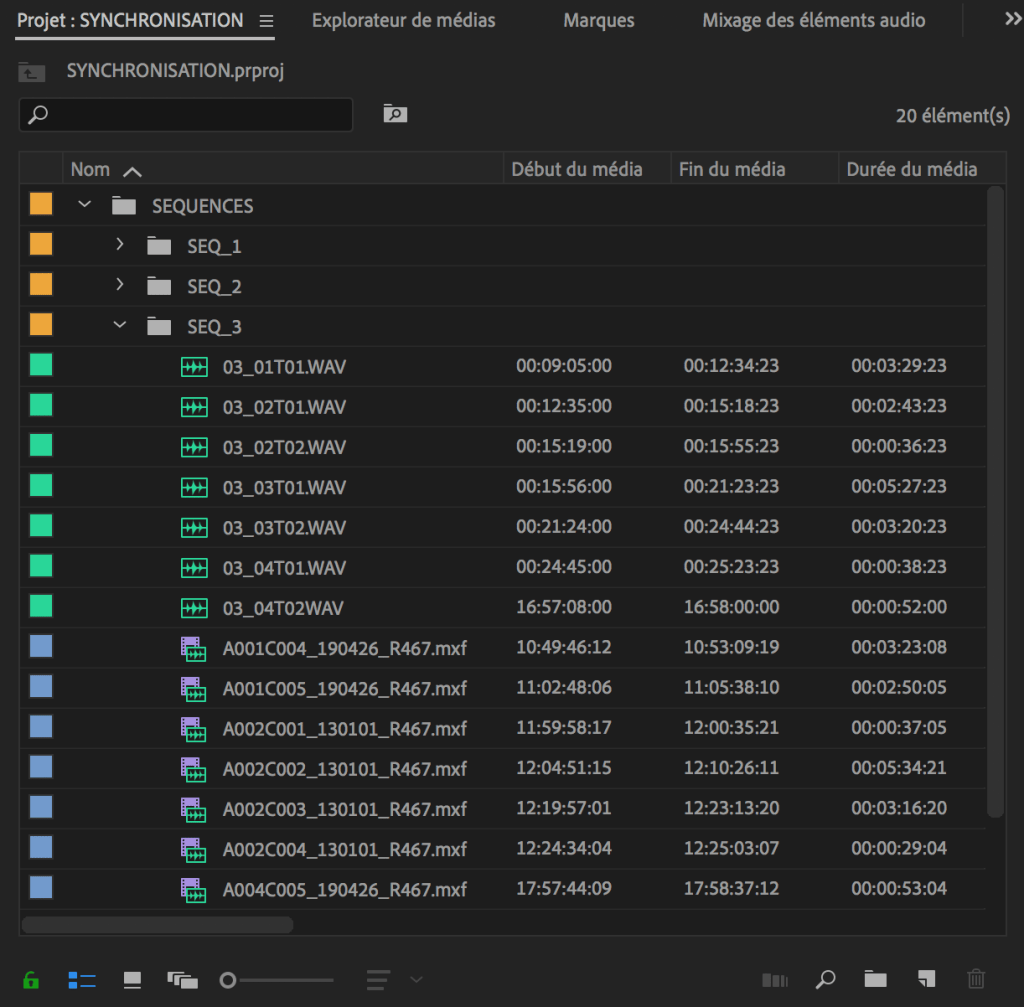Screen dimensions: 1024x1007
Task: Switch to Explorateur de médias tab
Action: coord(403,21)
